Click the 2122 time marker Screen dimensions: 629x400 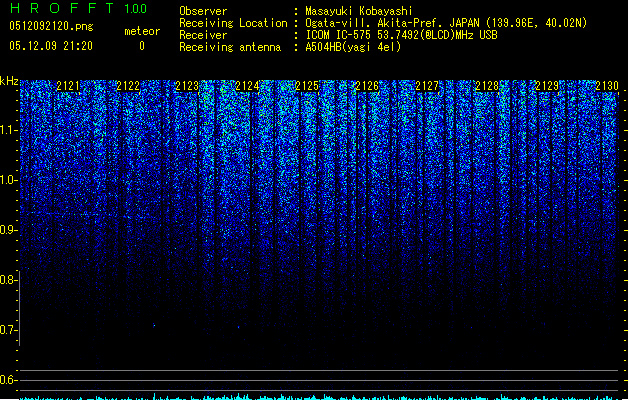point(128,86)
